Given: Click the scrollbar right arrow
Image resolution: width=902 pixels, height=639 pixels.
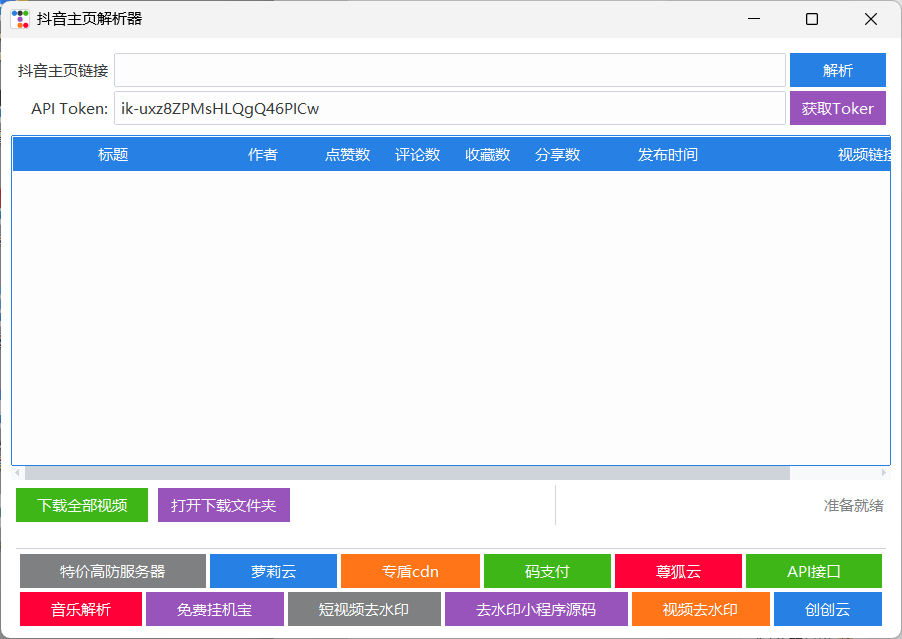Looking at the screenshot, I should [884, 473].
